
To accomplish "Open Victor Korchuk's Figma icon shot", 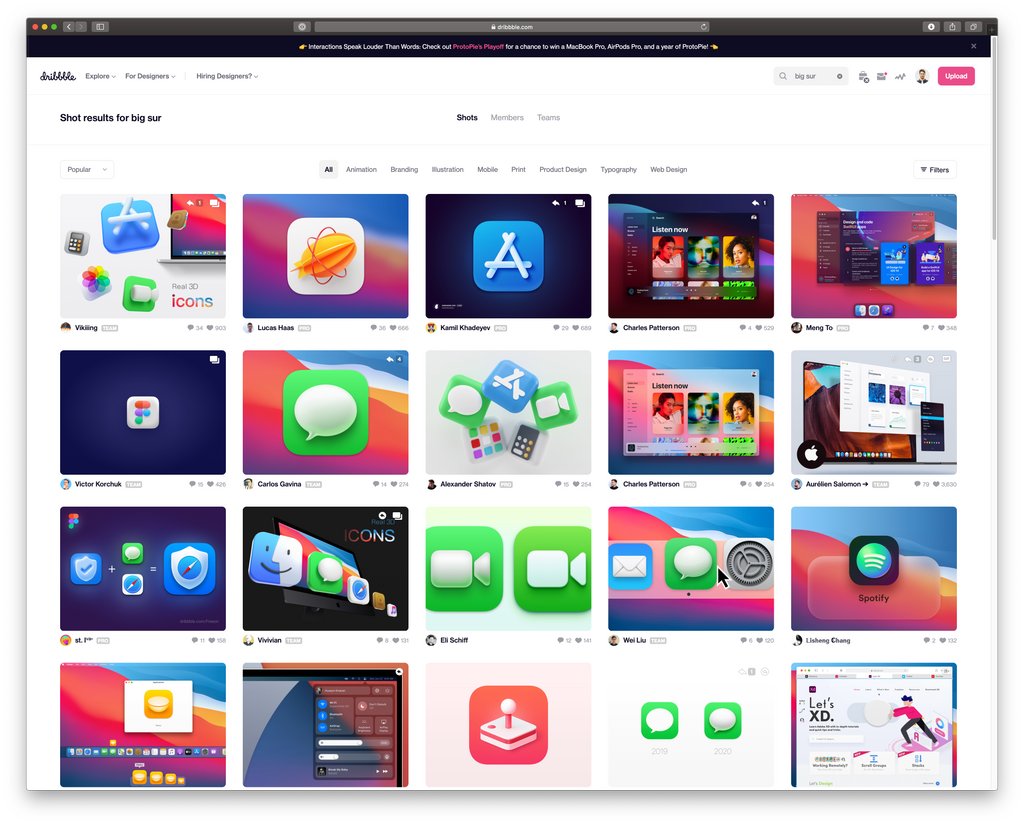I will click(143, 412).
